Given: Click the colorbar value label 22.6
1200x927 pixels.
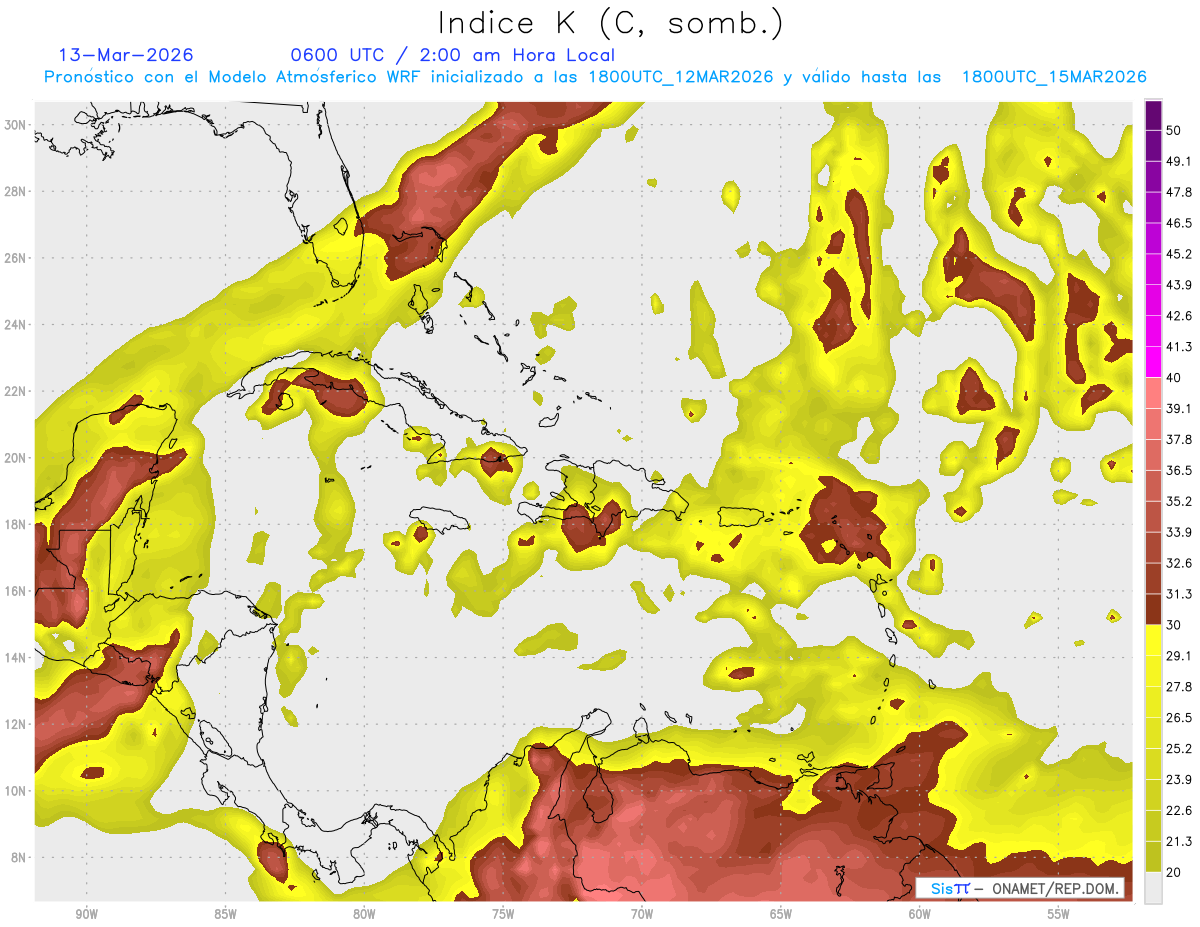Looking at the screenshot, I should (1178, 811).
